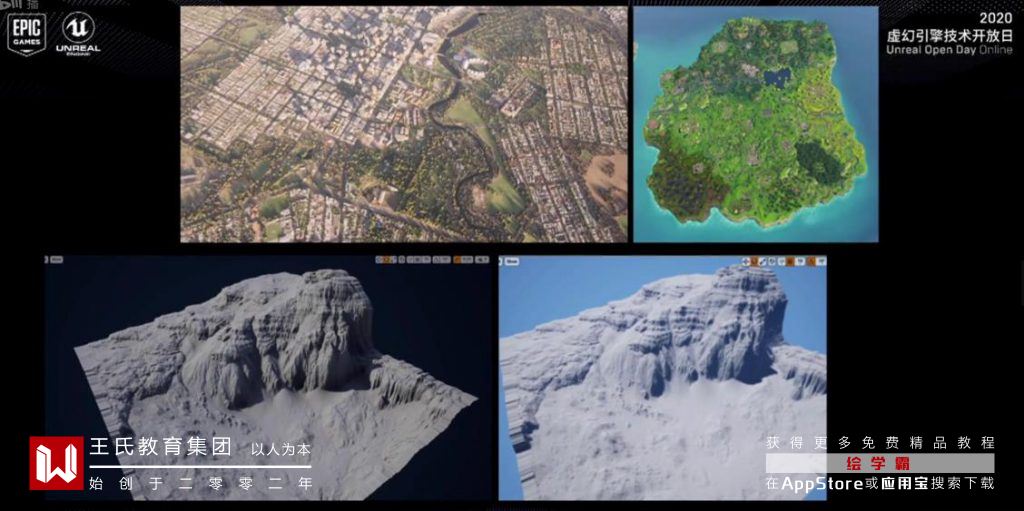Open view mode button in right terrain viewport

tap(511, 261)
